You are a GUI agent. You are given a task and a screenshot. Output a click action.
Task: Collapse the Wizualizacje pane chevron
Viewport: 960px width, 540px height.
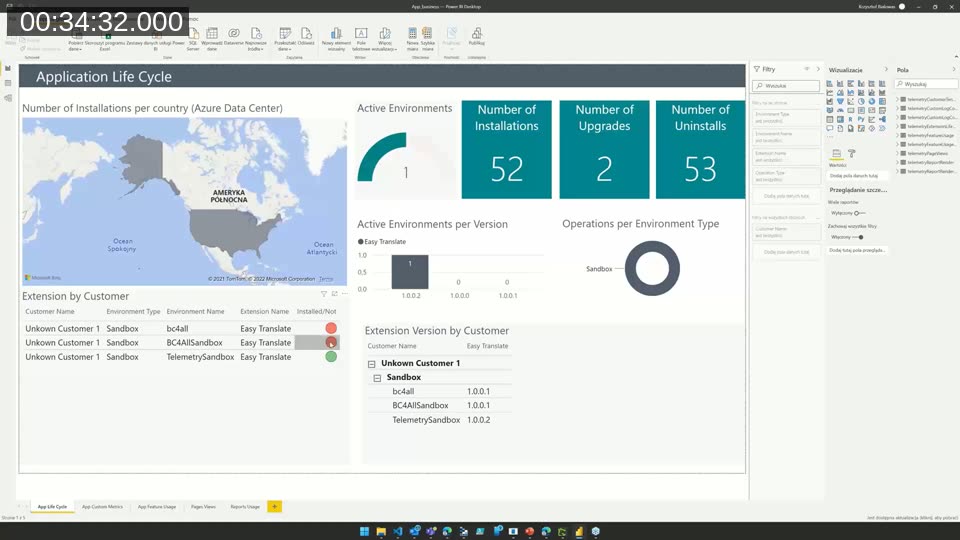(886, 69)
